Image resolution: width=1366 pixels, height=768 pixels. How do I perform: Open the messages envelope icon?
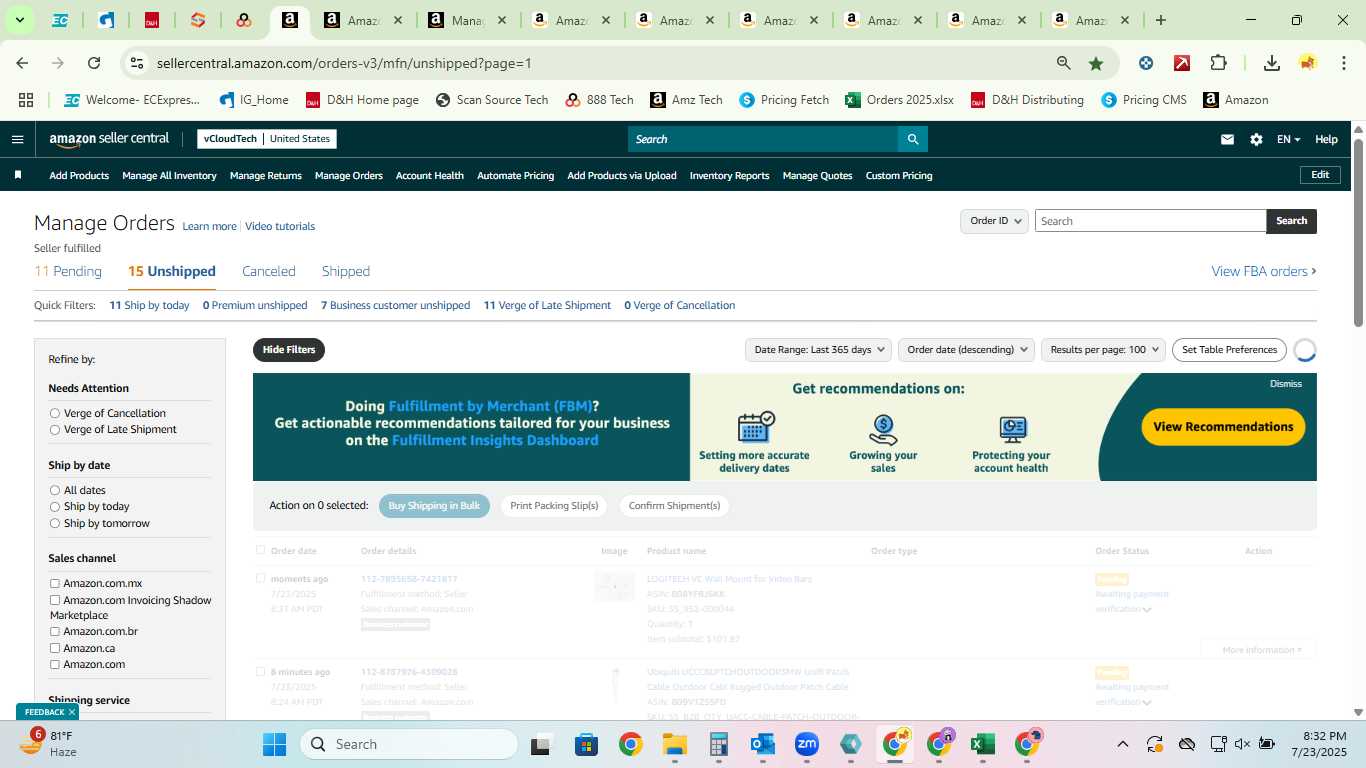[1227, 140]
